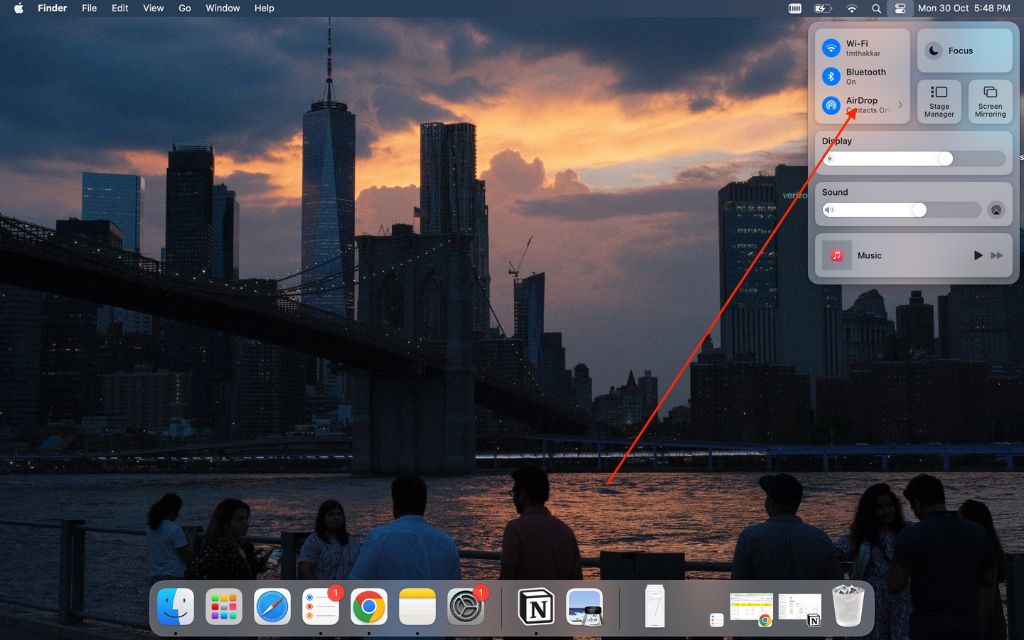Toggle the AirDrop icon button

[830, 105]
